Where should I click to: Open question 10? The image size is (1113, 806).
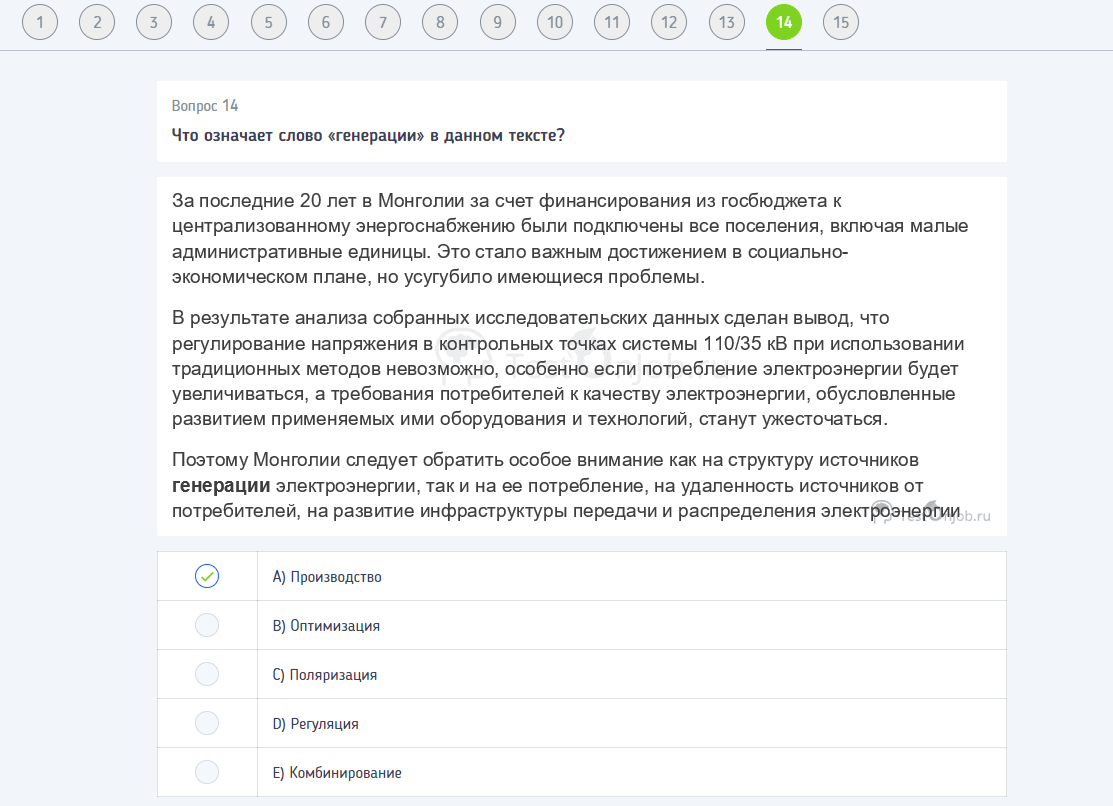coord(554,21)
